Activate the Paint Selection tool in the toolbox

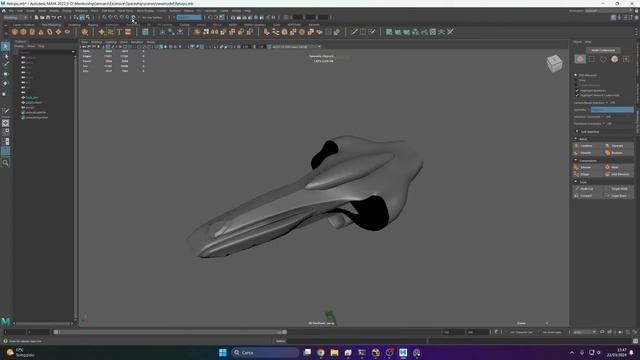click(x=5, y=65)
